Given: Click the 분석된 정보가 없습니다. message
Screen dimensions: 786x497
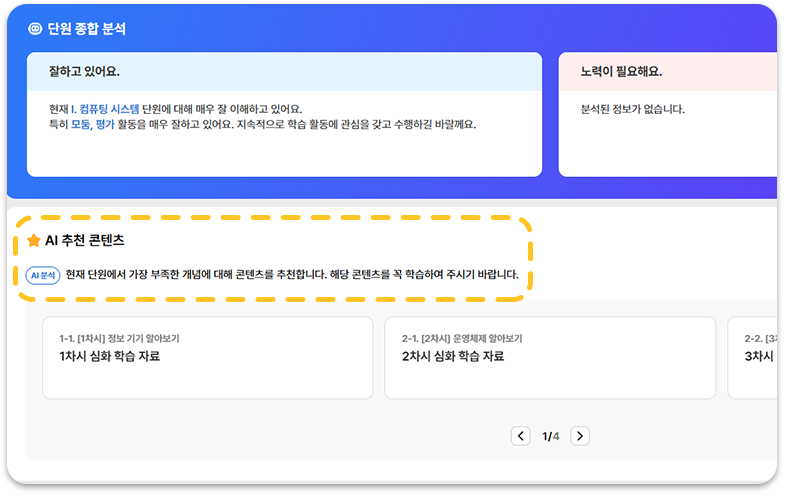Looking at the screenshot, I should (632, 109).
